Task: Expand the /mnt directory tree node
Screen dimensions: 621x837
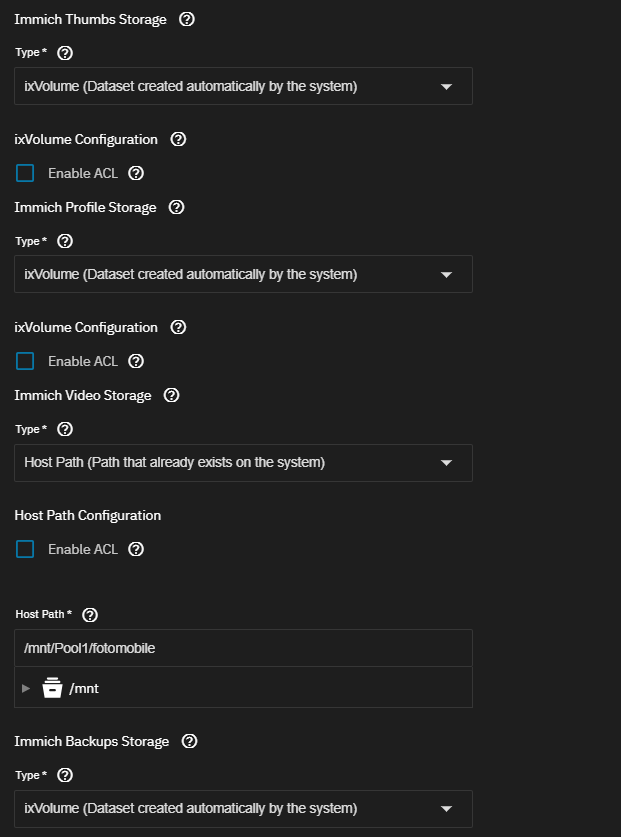Action: (x=26, y=688)
